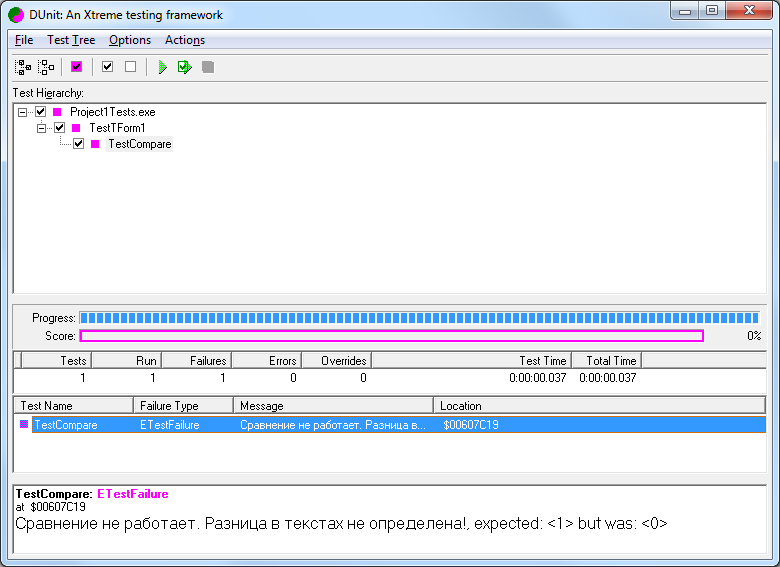Viewport: 780px width, 567px height.
Task: Click the 0:00:00.037 Total Time value
Action: click(x=608, y=378)
